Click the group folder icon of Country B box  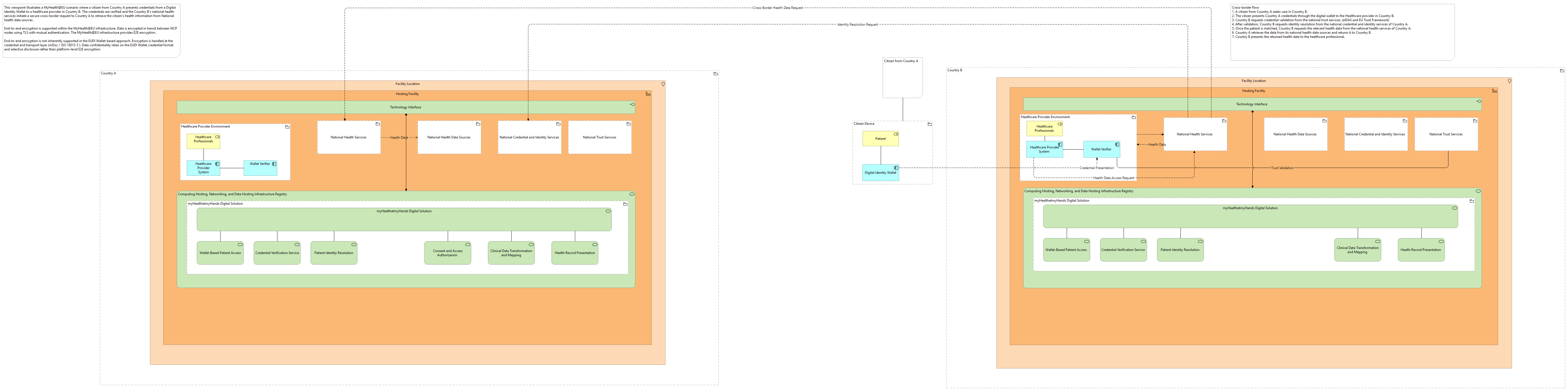tap(1561, 70)
